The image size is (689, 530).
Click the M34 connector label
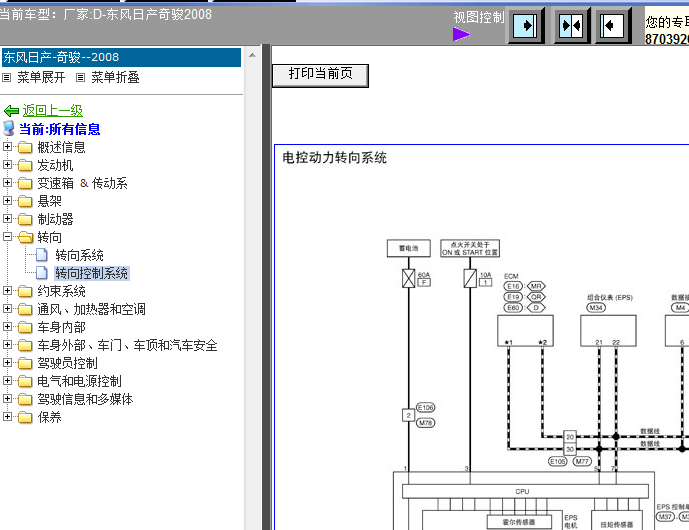[x=596, y=308]
